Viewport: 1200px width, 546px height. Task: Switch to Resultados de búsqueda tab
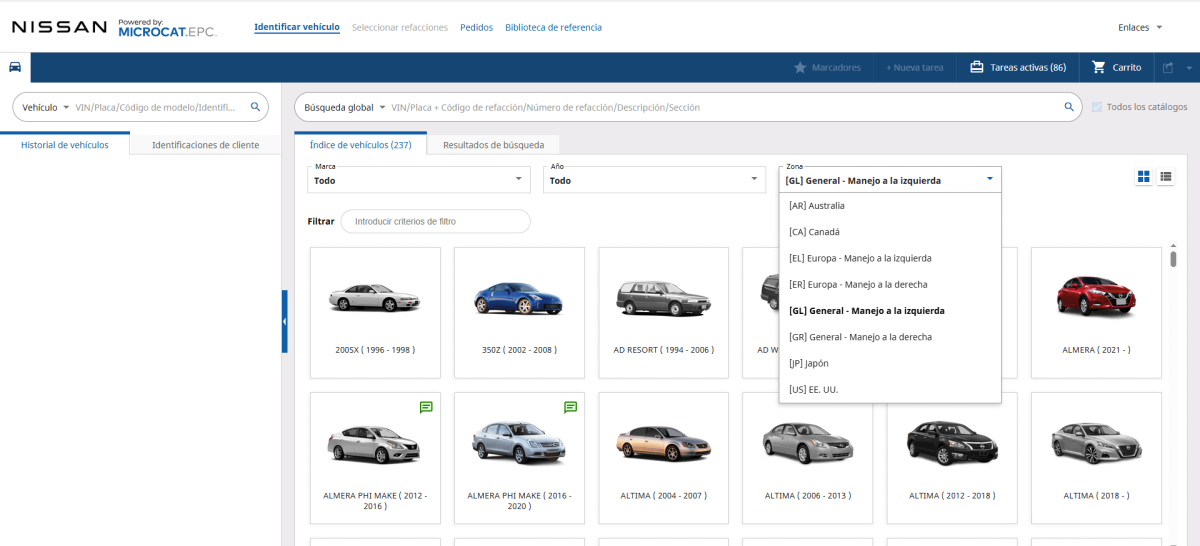(x=493, y=144)
